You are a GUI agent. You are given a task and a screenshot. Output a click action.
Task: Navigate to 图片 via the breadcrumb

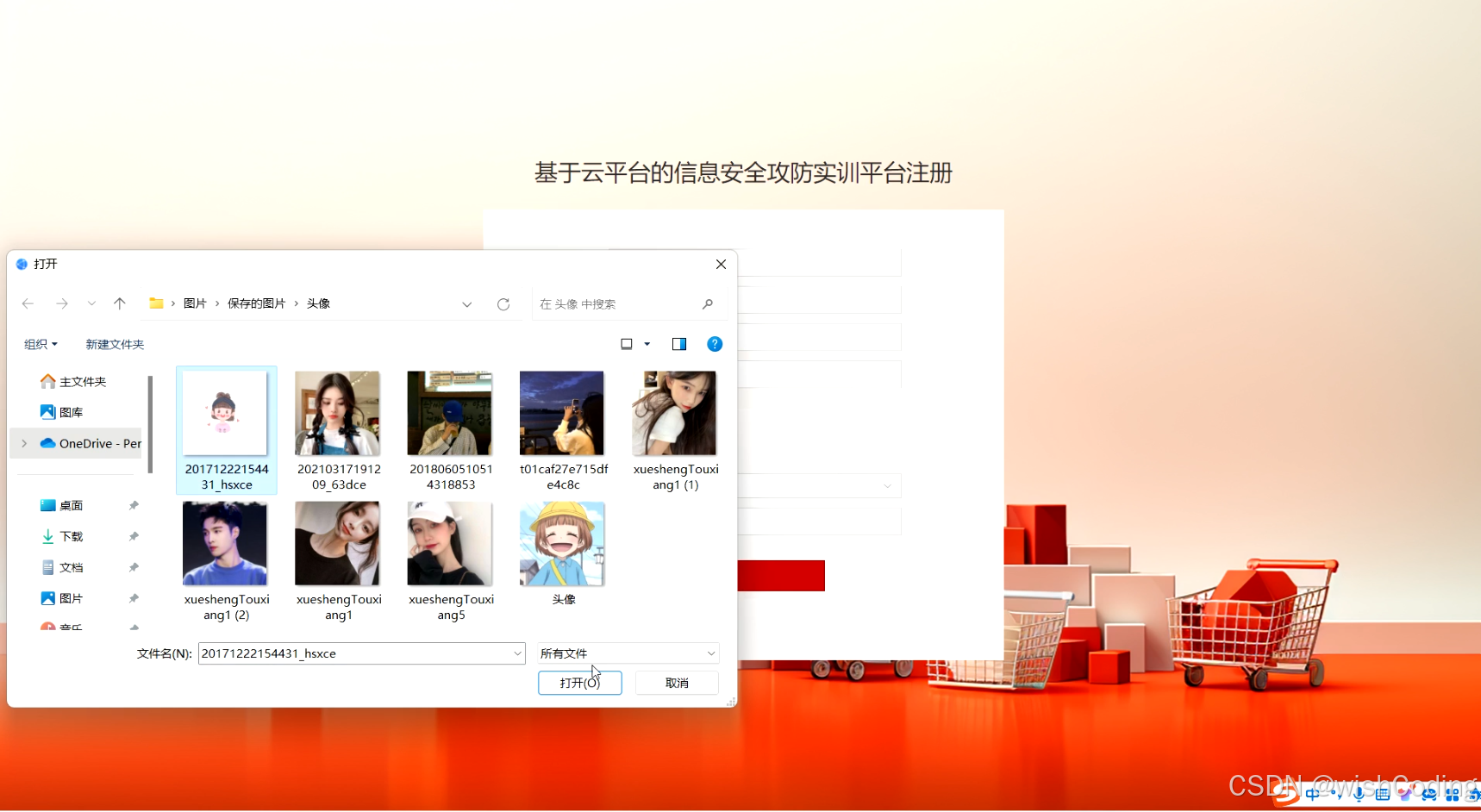pos(195,303)
